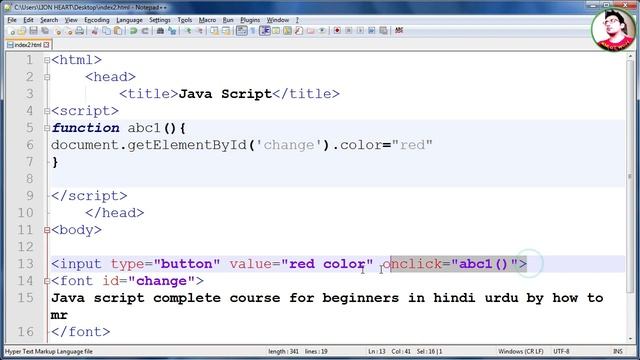This screenshot has height=360, width=640.
Task: Click the 'Java Script' title text
Action: (225, 94)
